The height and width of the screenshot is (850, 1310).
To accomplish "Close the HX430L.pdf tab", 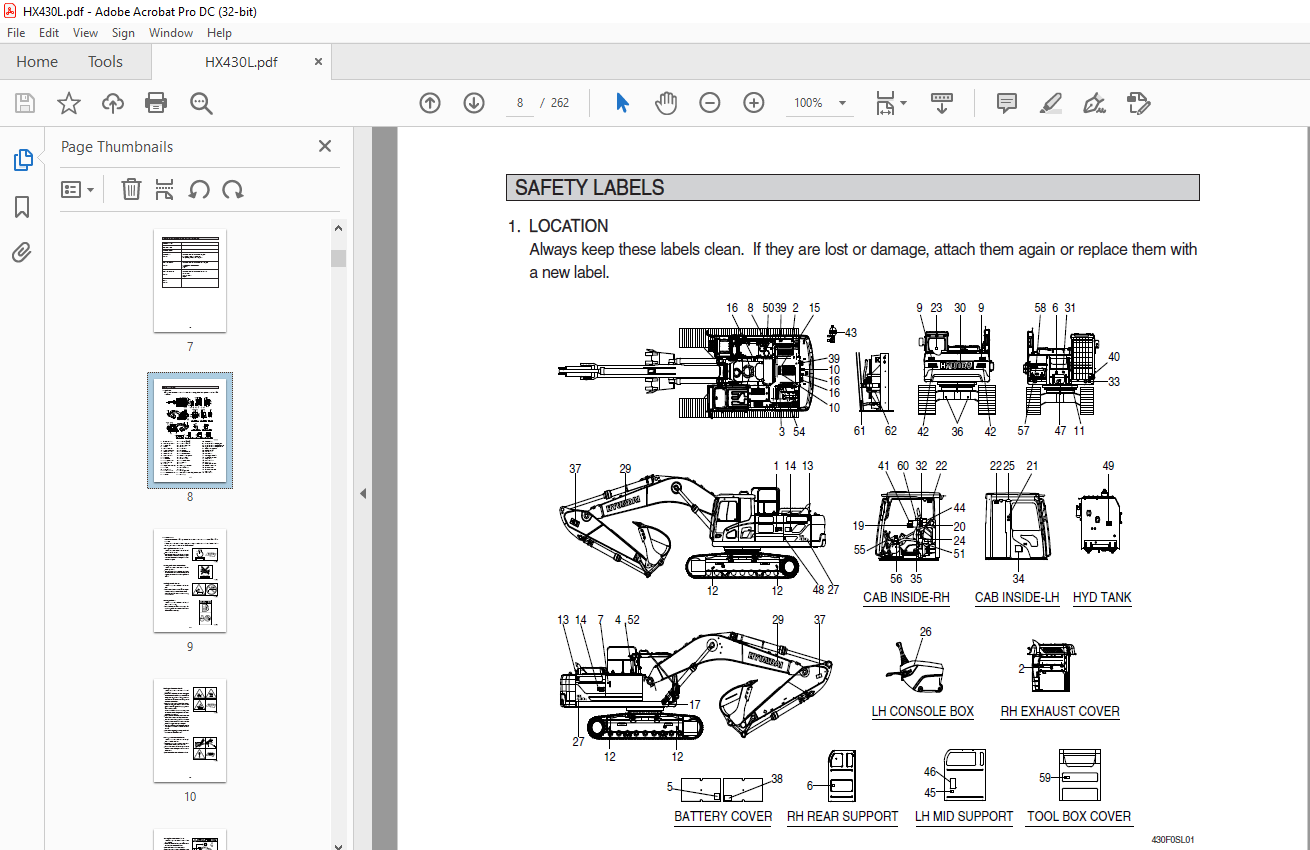I will coord(318,61).
